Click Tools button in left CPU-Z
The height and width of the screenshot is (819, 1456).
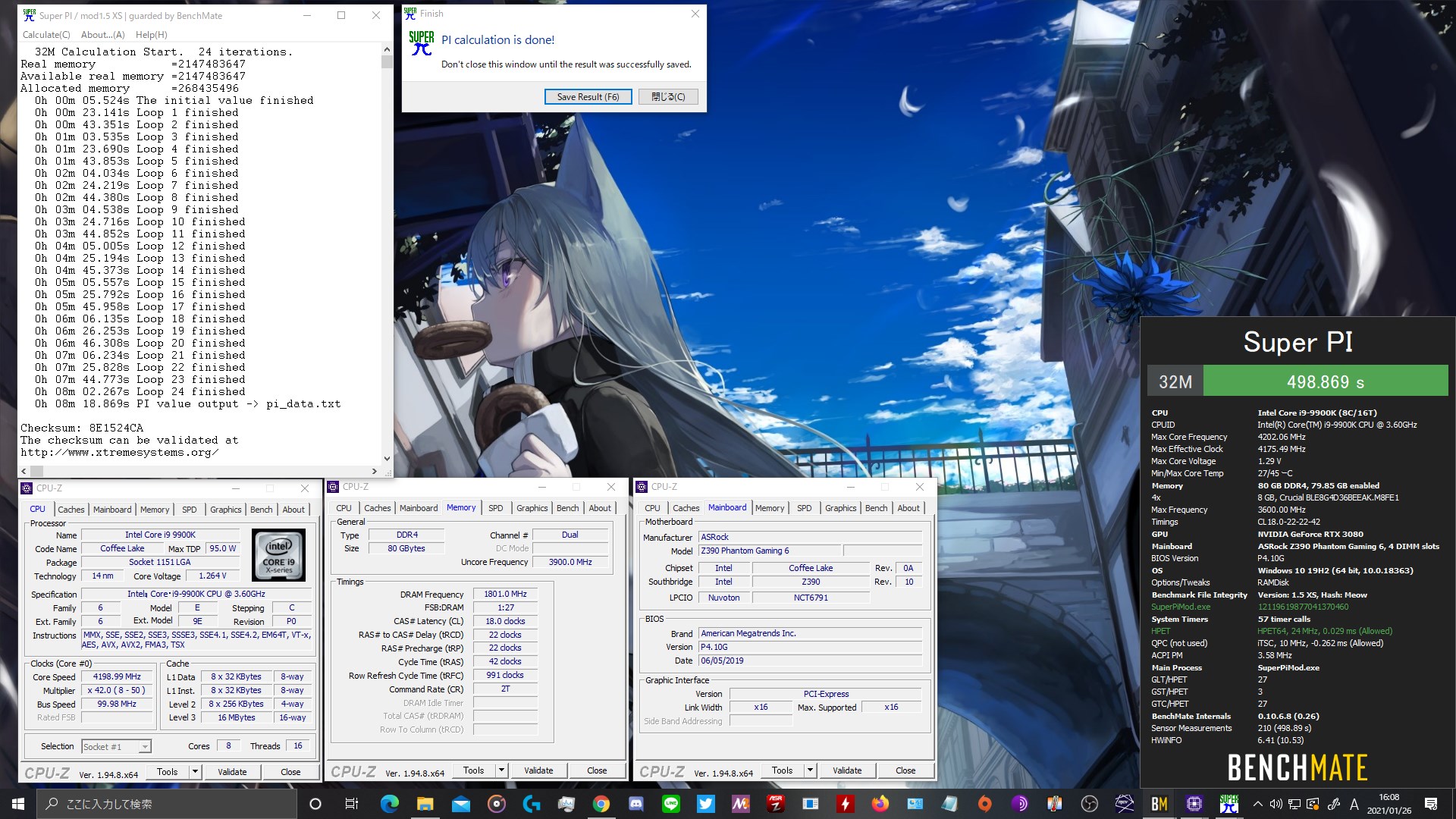coord(167,772)
